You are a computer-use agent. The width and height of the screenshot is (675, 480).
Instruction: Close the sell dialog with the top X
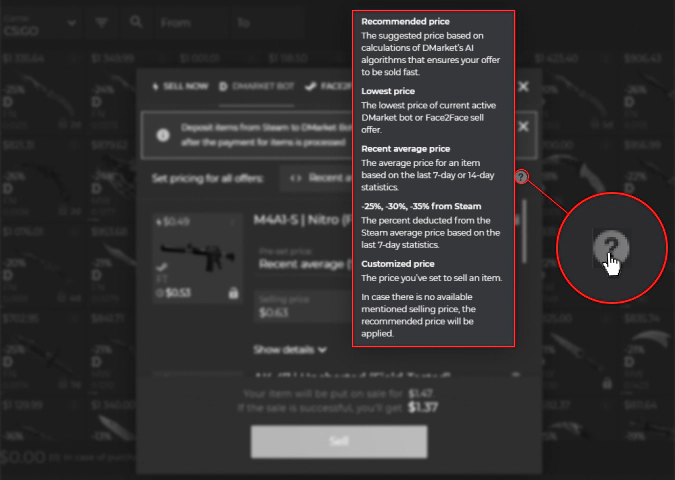pyautogui.click(x=523, y=87)
